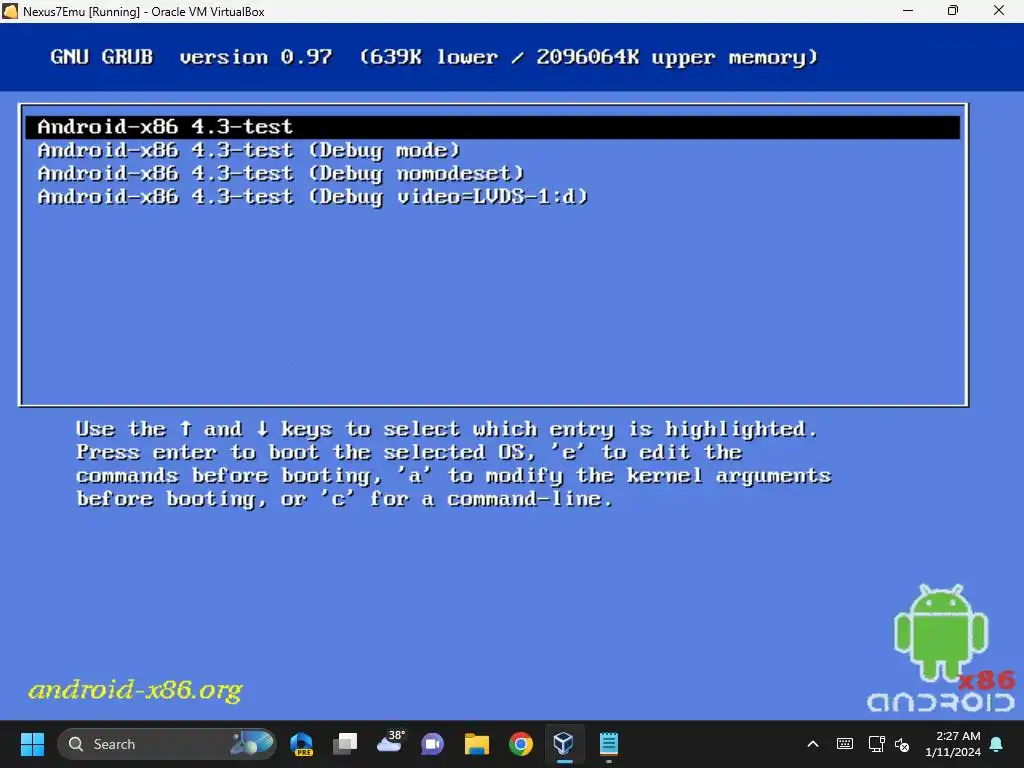Show hidden system tray icons
The image size is (1024, 768).
(x=813, y=744)
